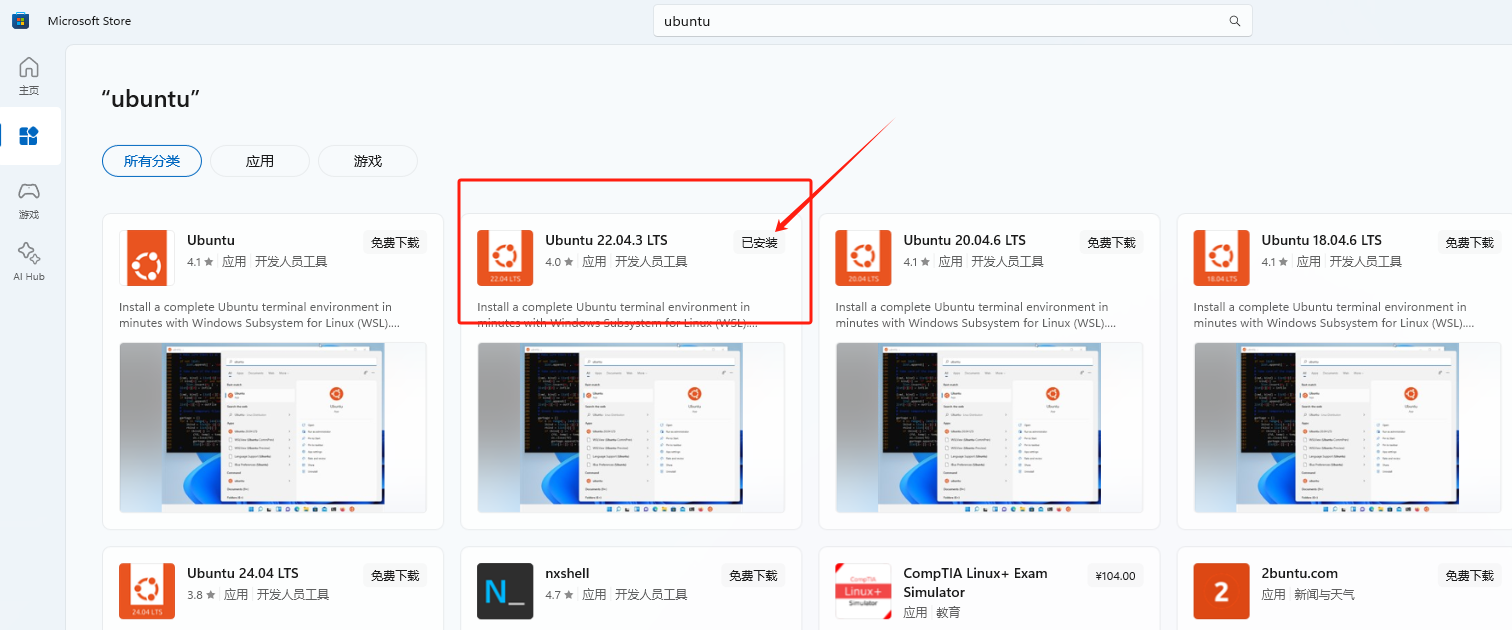Screen dimensions: 1512x630
Task: Click the nxshell app icon
Action: (505, 591)
